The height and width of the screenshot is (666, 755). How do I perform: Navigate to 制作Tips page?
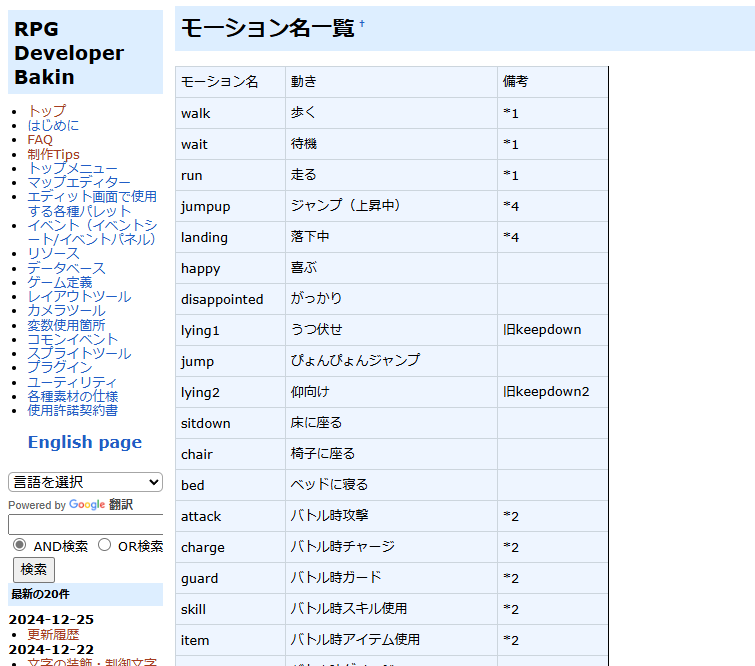coord(54,154)
